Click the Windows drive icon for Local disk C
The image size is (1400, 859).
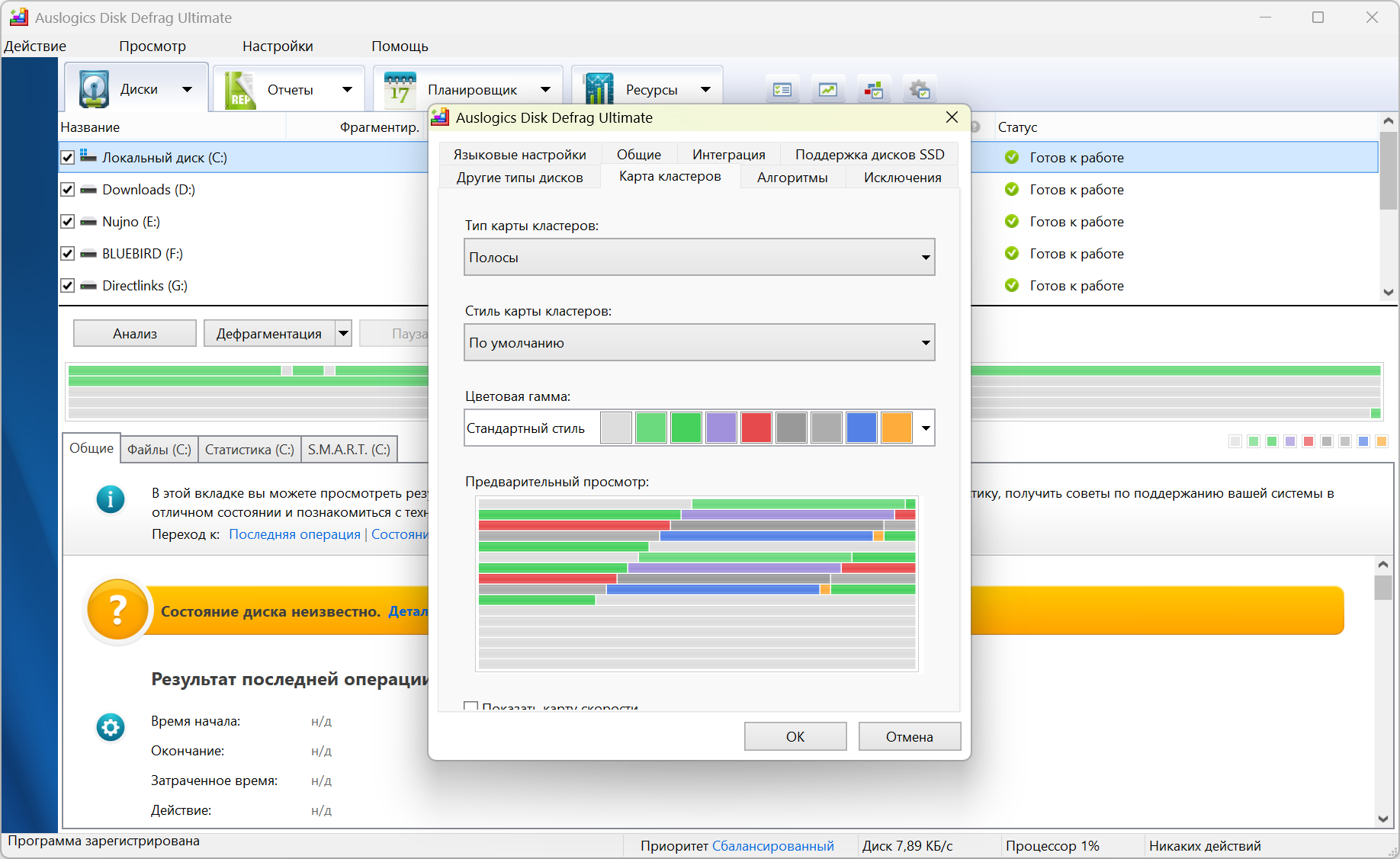click(x=88, y=156)
